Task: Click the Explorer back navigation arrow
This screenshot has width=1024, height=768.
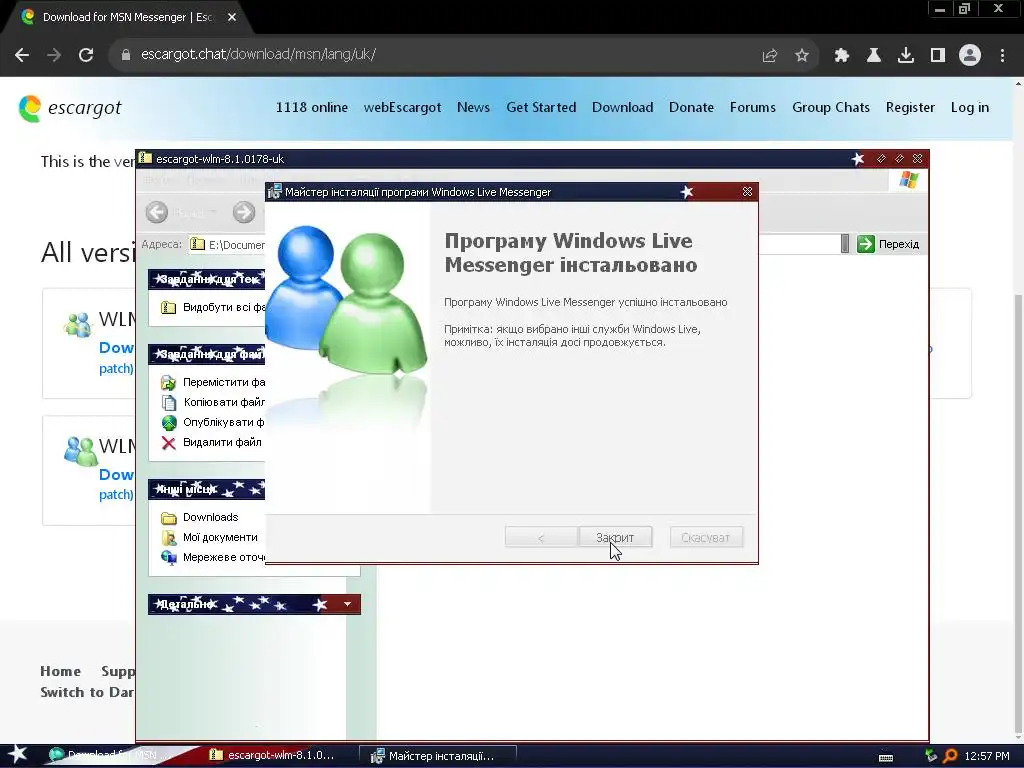Action: point(157,212)
